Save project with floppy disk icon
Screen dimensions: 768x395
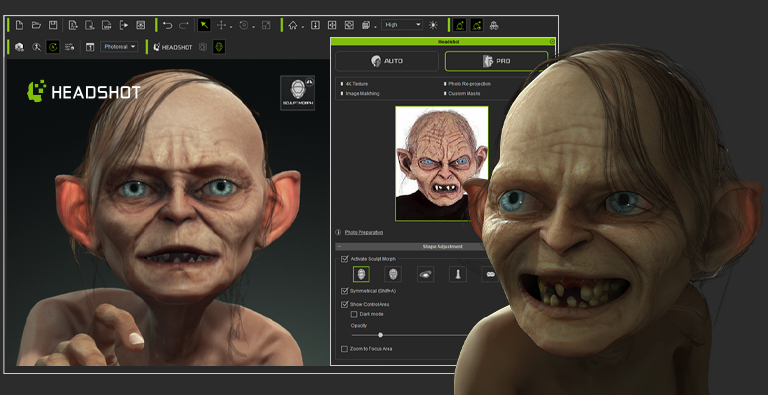point(53,25)
